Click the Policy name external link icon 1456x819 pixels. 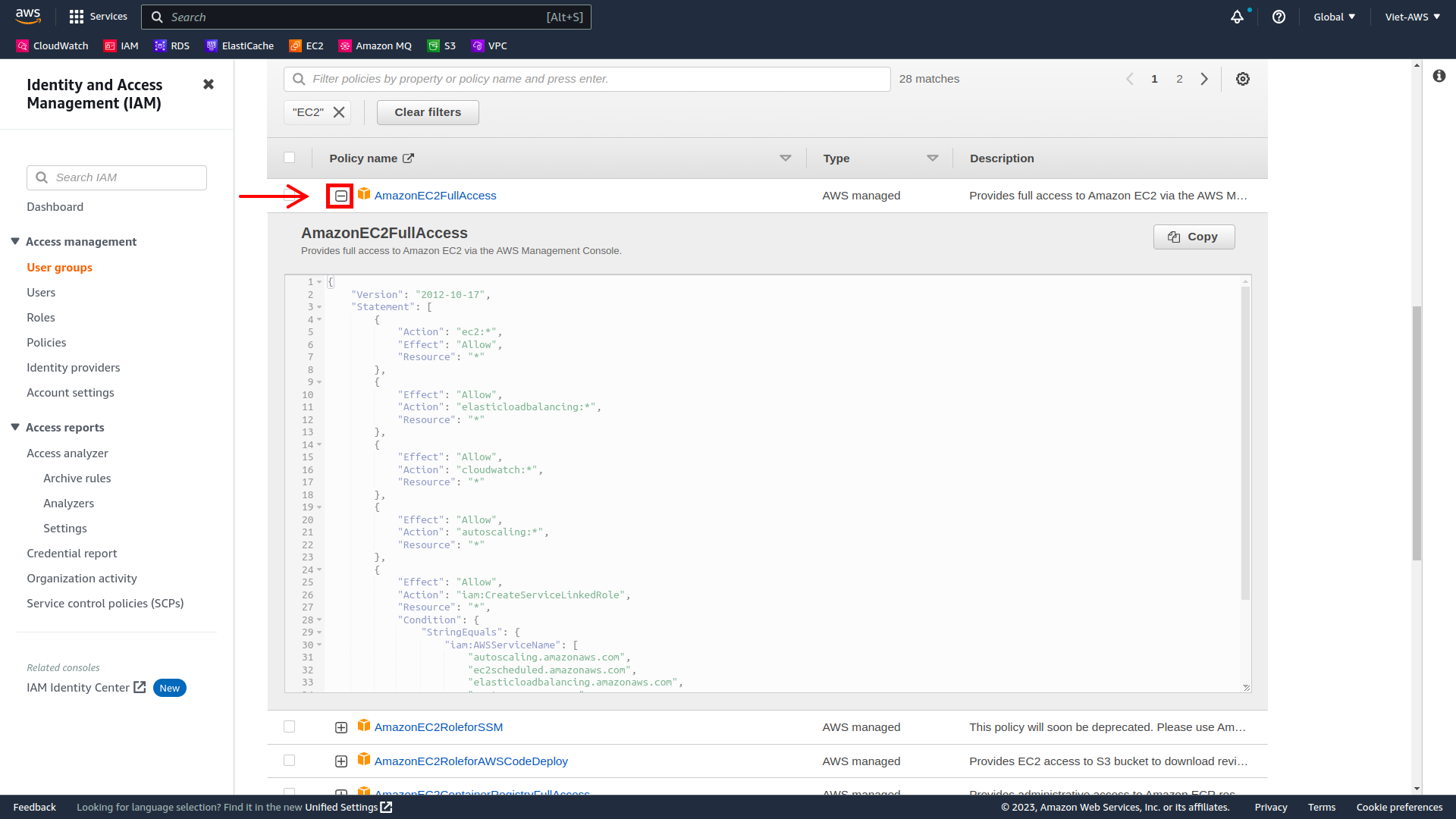pyautogui.click(x=408, y=158)
